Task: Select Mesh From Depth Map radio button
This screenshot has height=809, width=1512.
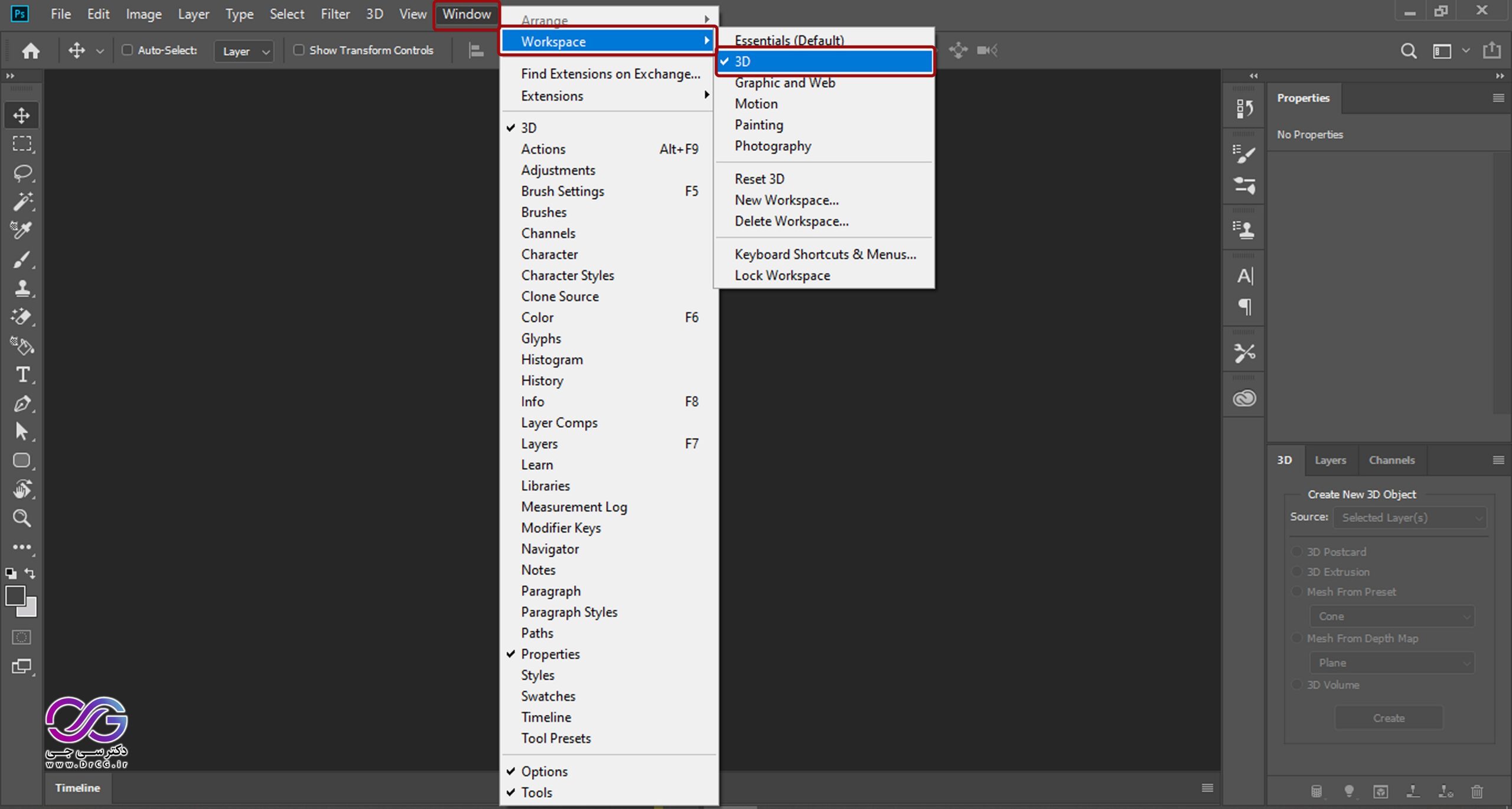Action: point(1296,638)
